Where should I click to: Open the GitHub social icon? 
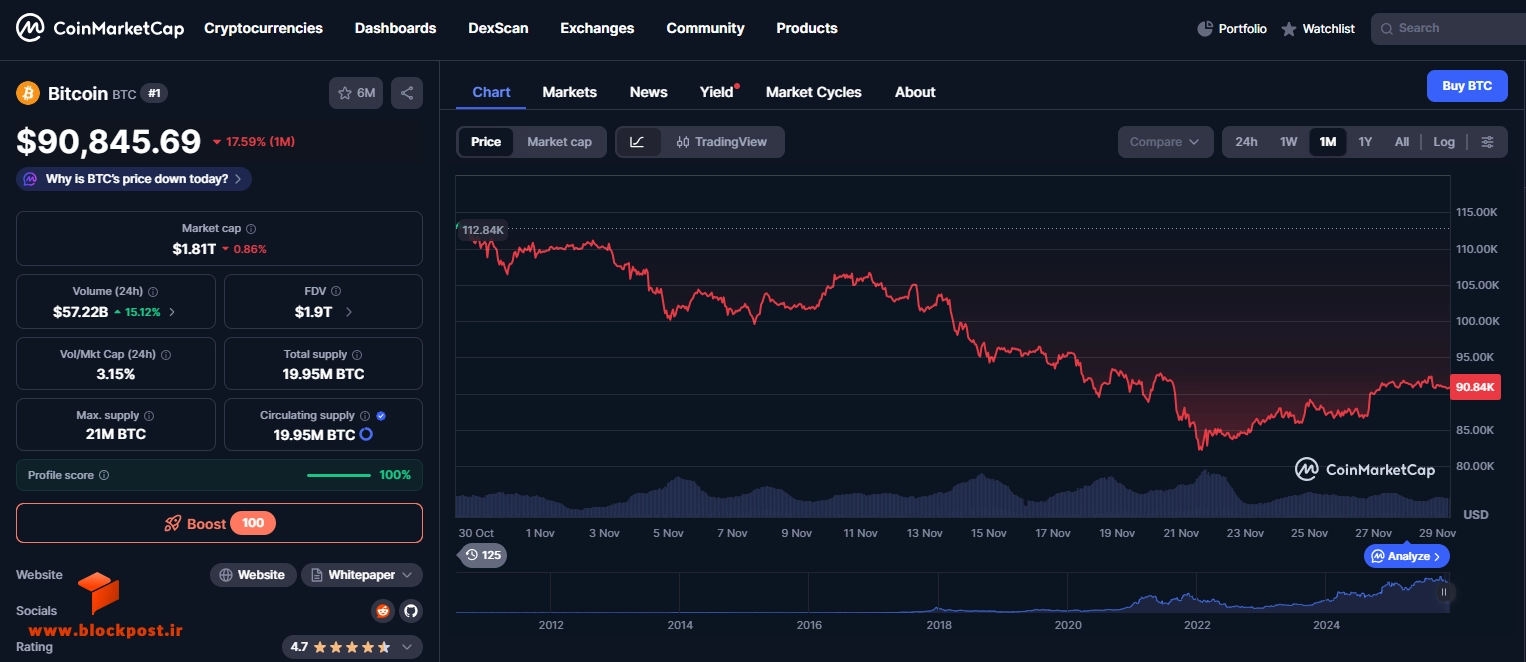(x=410, y=610)
